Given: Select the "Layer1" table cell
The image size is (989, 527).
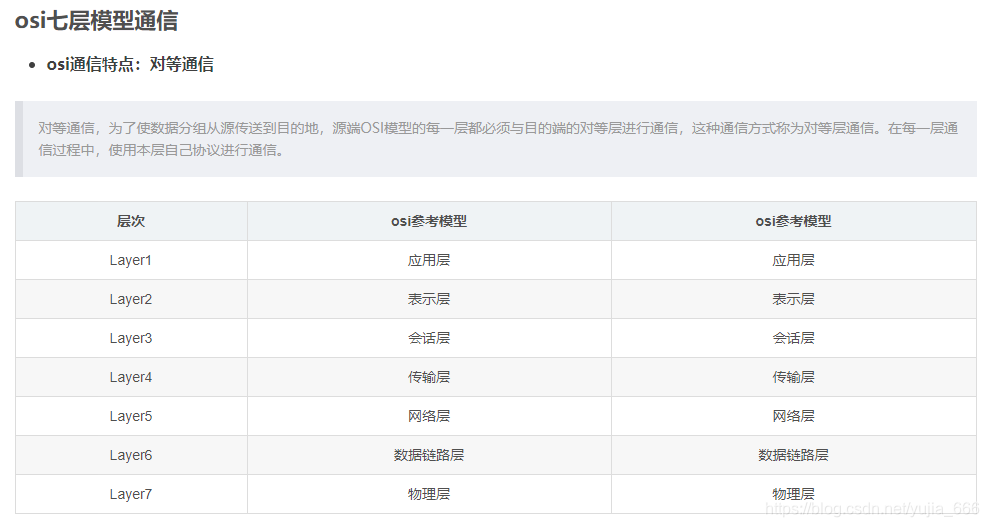Looking at the screenshot, I should click(131, 260).
